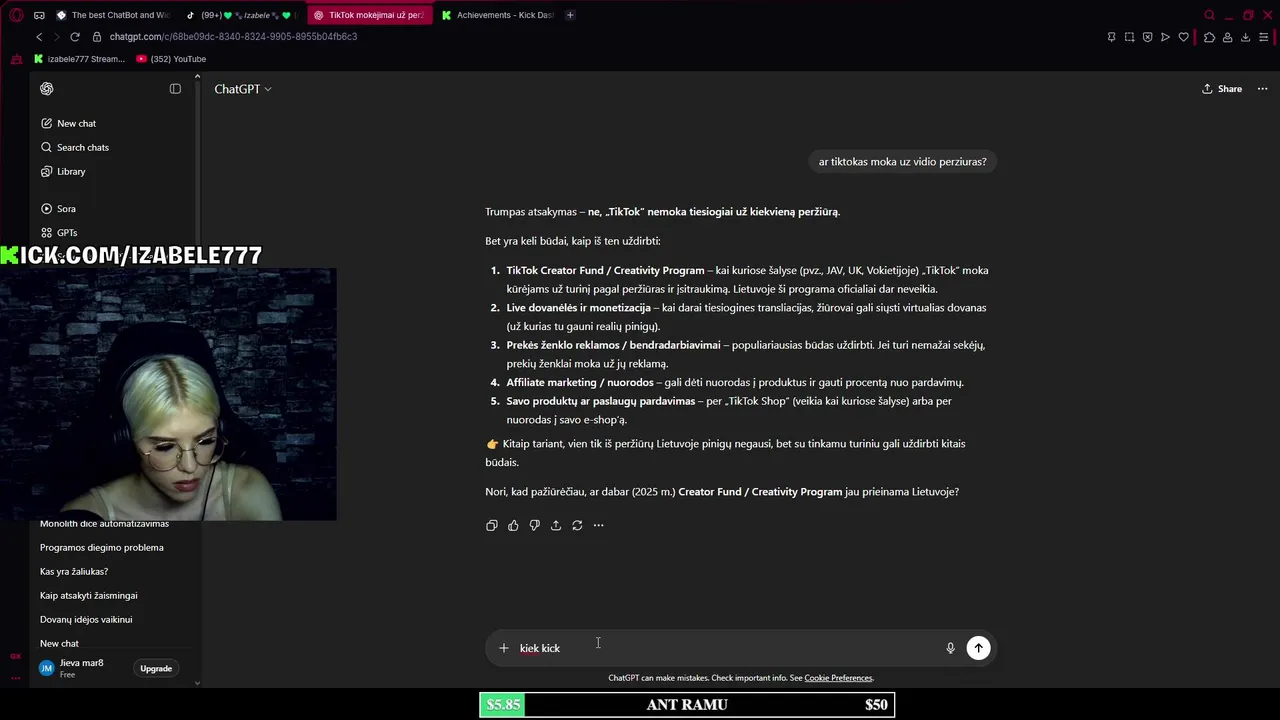Switch to Achievements Kick Dashboard tab
The width and height of the screenshot is (1280, 720).
point(497,15)
